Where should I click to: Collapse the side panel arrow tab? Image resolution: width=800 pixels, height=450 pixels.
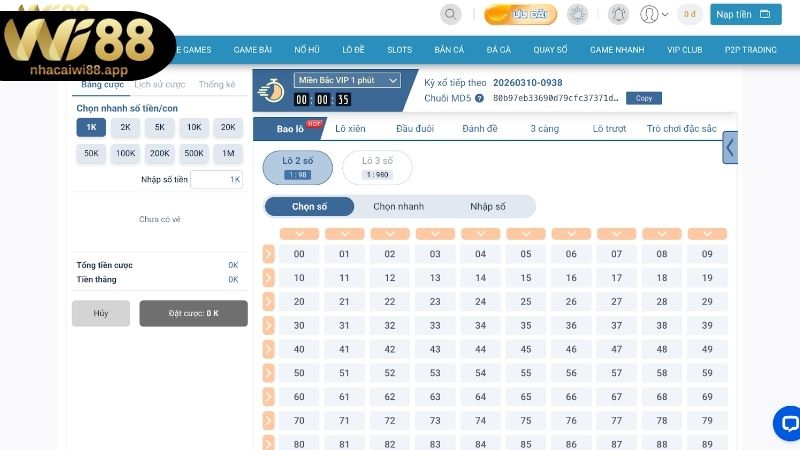point(730,148)
